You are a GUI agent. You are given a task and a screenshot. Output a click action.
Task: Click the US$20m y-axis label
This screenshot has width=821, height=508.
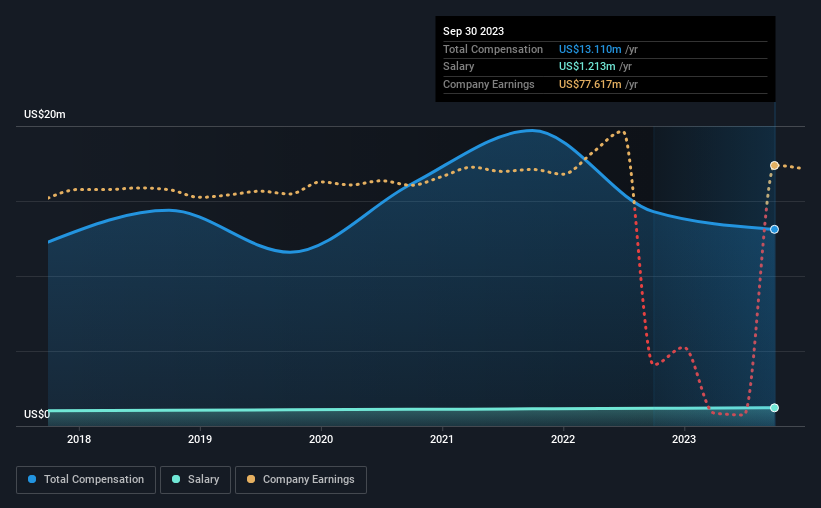point(45,114)
